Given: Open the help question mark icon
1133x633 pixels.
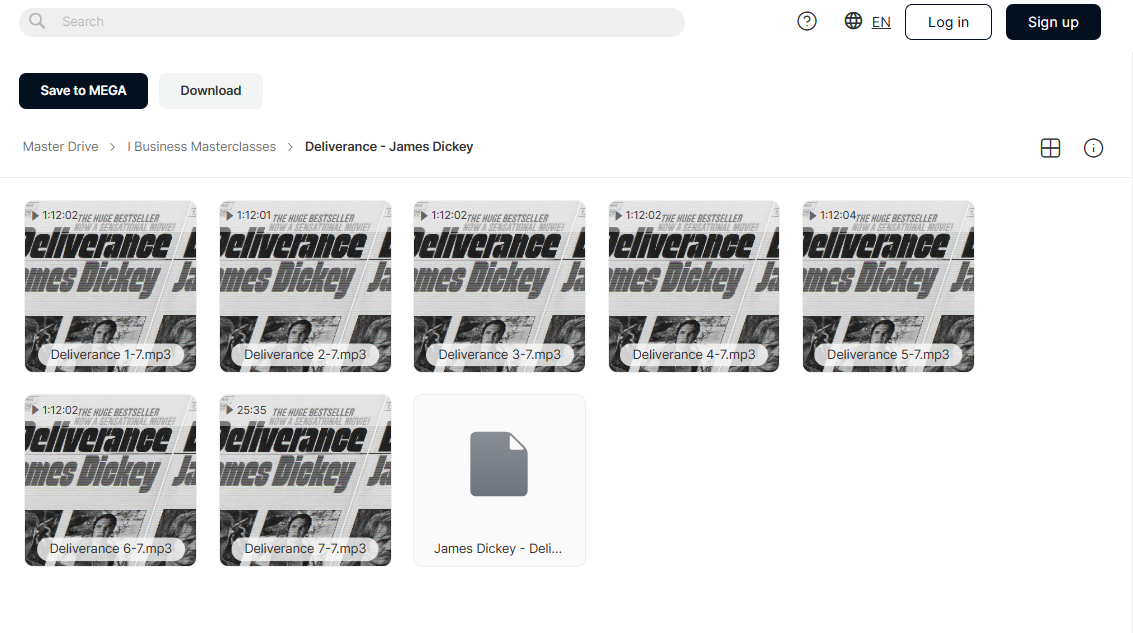Looking at the screenshot, I should pyautogui.click(x=807, y=22).
